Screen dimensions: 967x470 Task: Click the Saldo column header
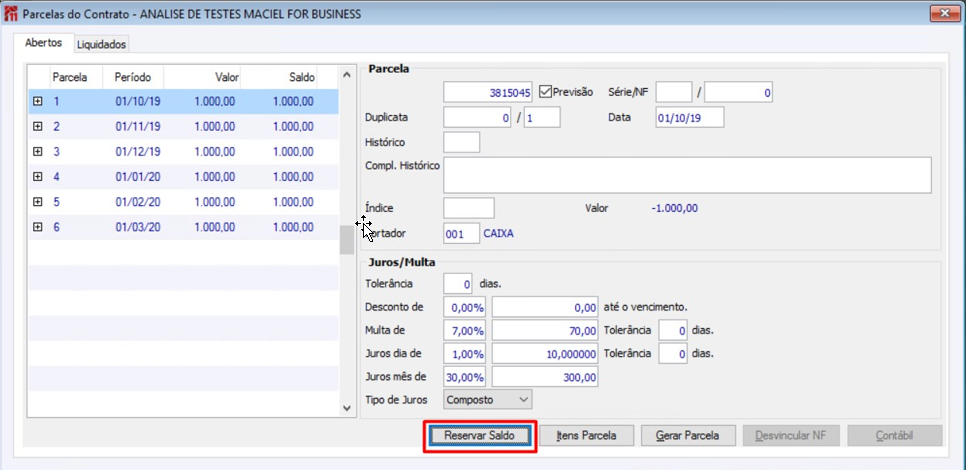[279, 78]
